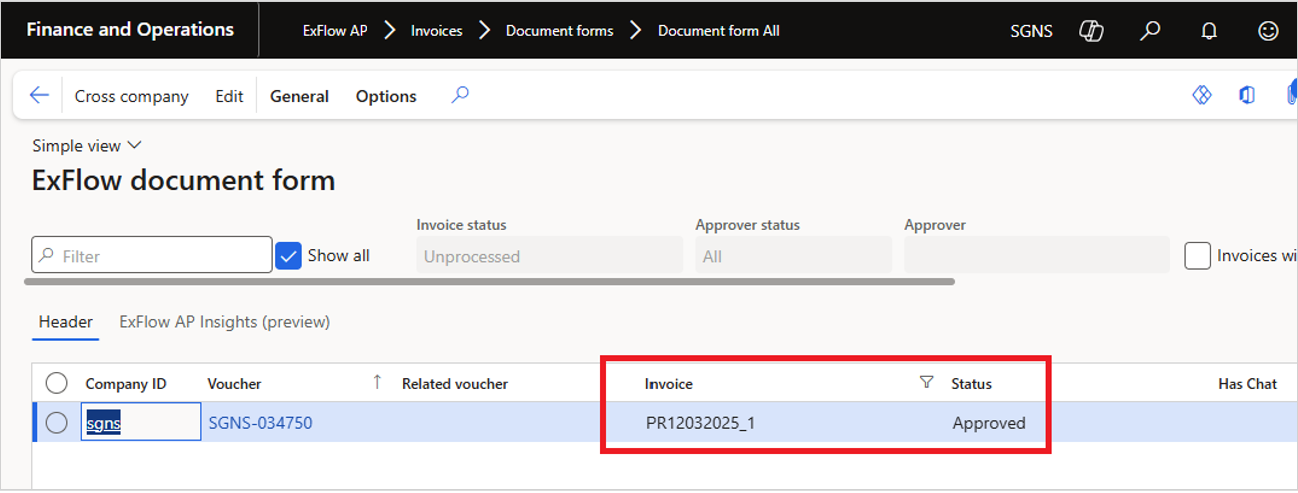
Task: Click ExFlow AP breadcrumb
Action: (335, 31)
